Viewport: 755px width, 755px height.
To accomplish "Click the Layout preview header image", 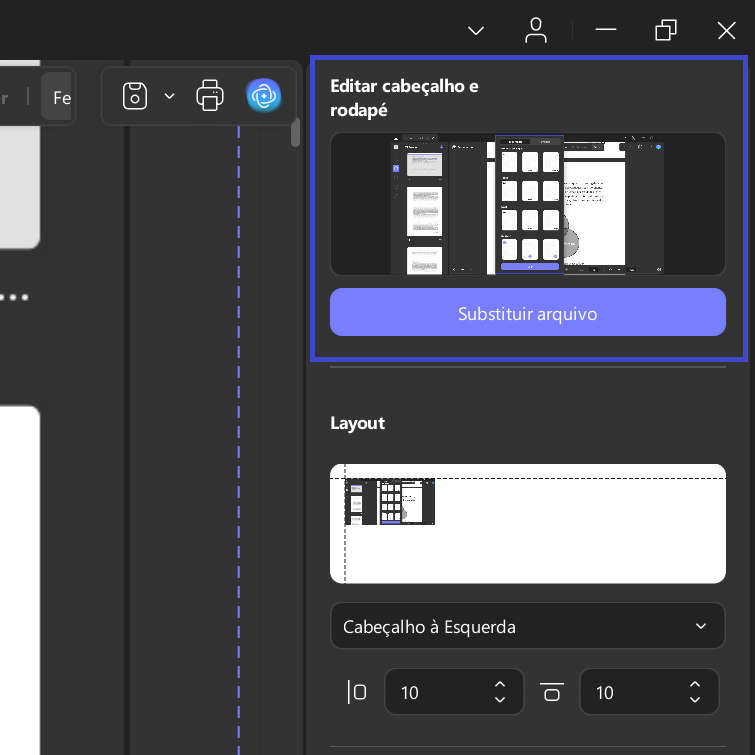I will pyautogui.click(x=390, y=502).
